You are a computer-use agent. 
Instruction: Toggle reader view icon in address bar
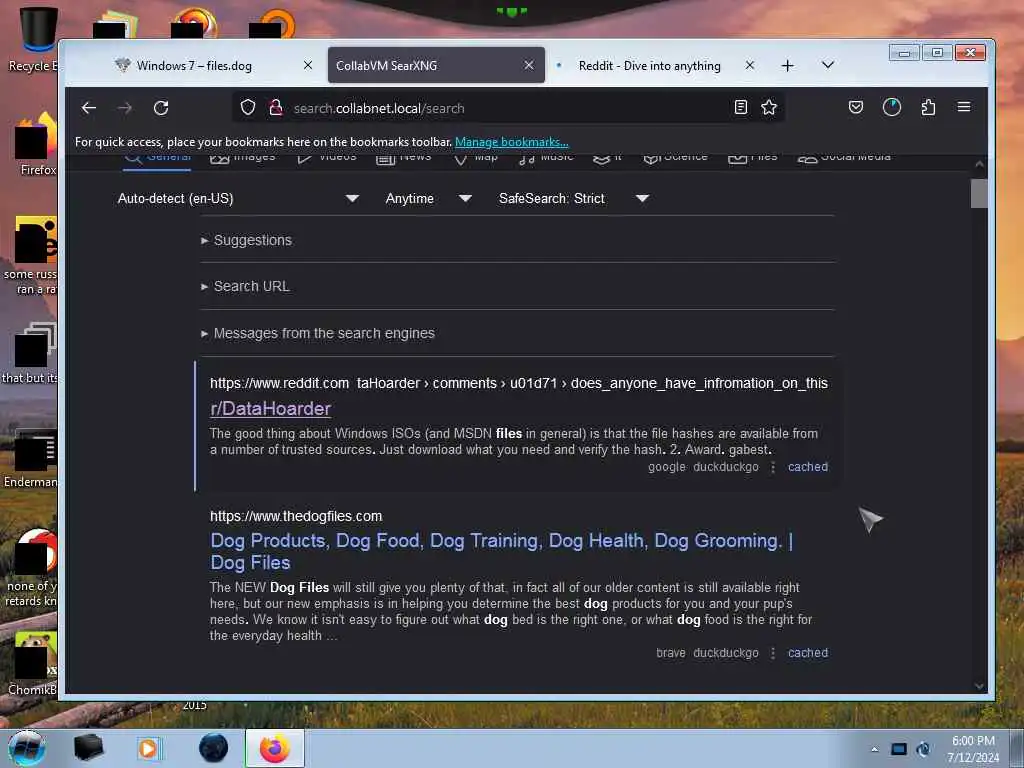point(741,107)
